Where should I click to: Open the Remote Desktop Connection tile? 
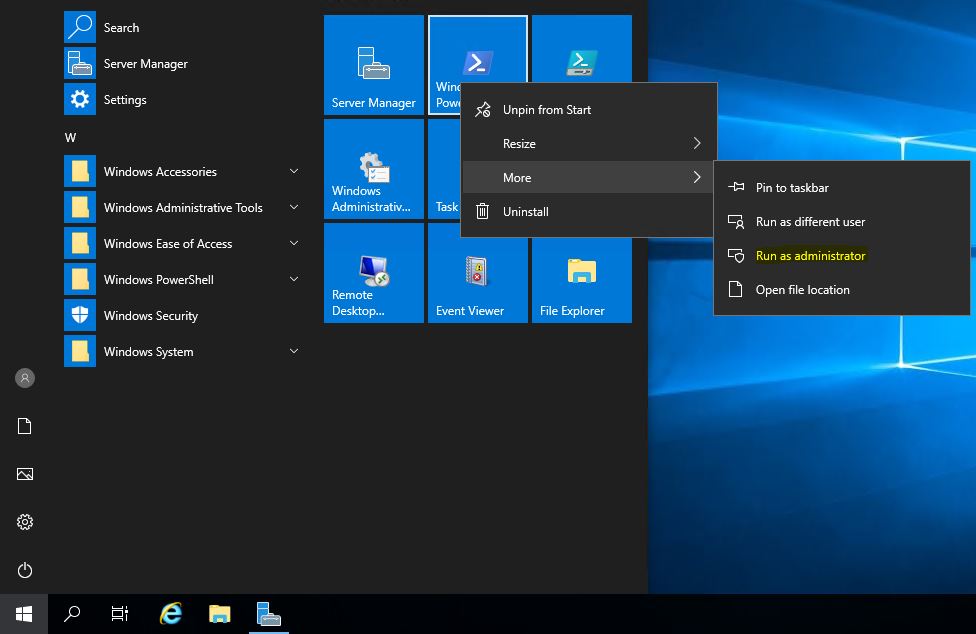pyautogui.click(x=373, y=273)
